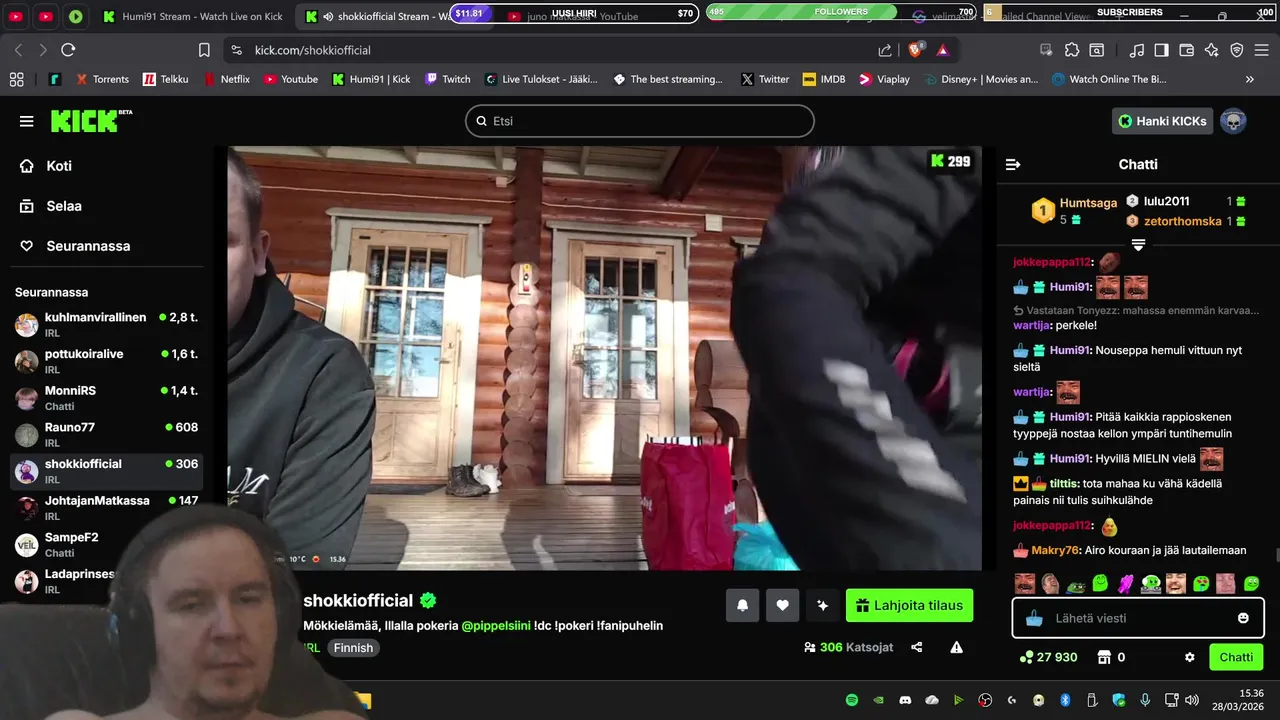Click username Makry76 in chat
The image size is (1280, 720).
(x=1056, y=550)
